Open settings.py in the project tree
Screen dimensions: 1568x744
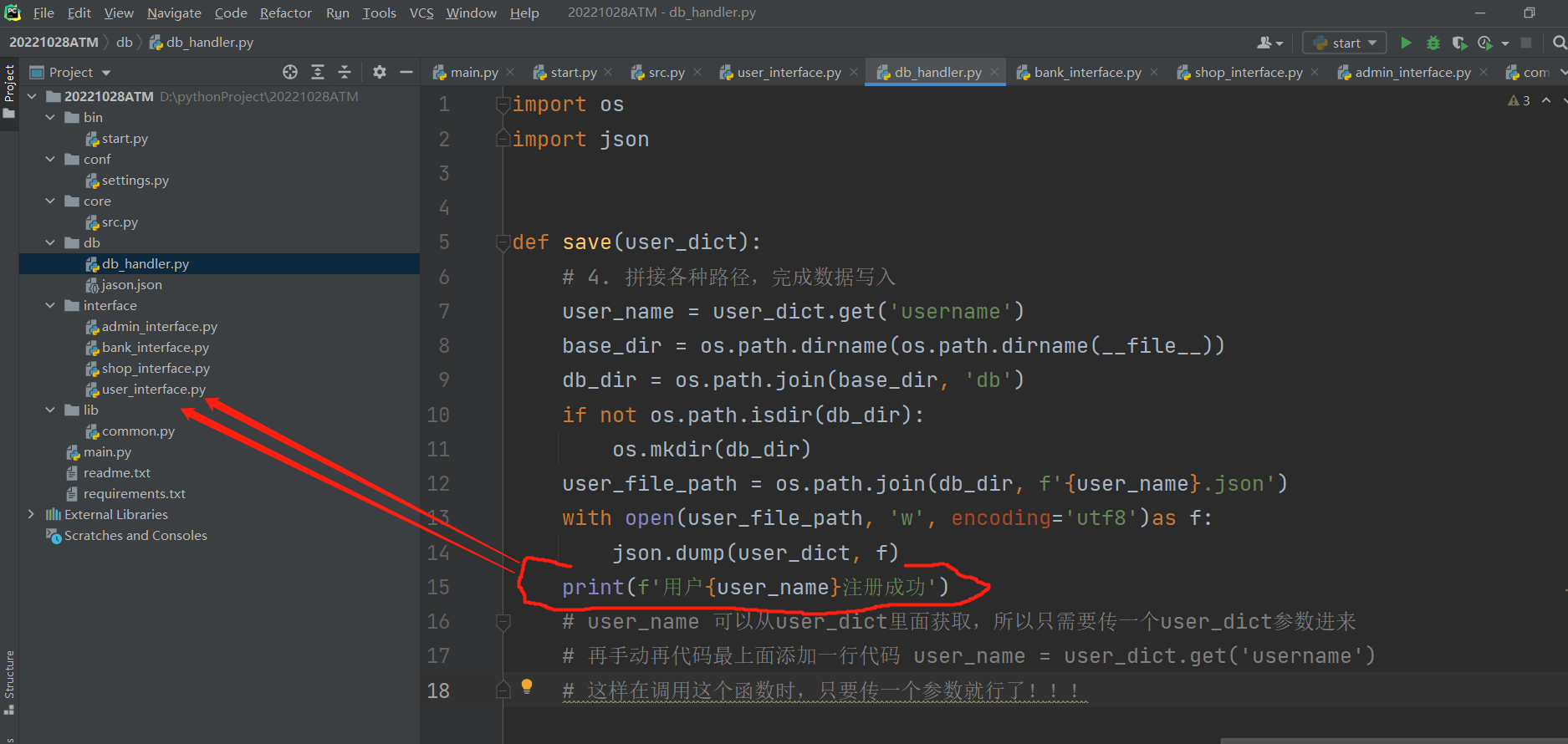pyautogui.click(x=135, y=180)
